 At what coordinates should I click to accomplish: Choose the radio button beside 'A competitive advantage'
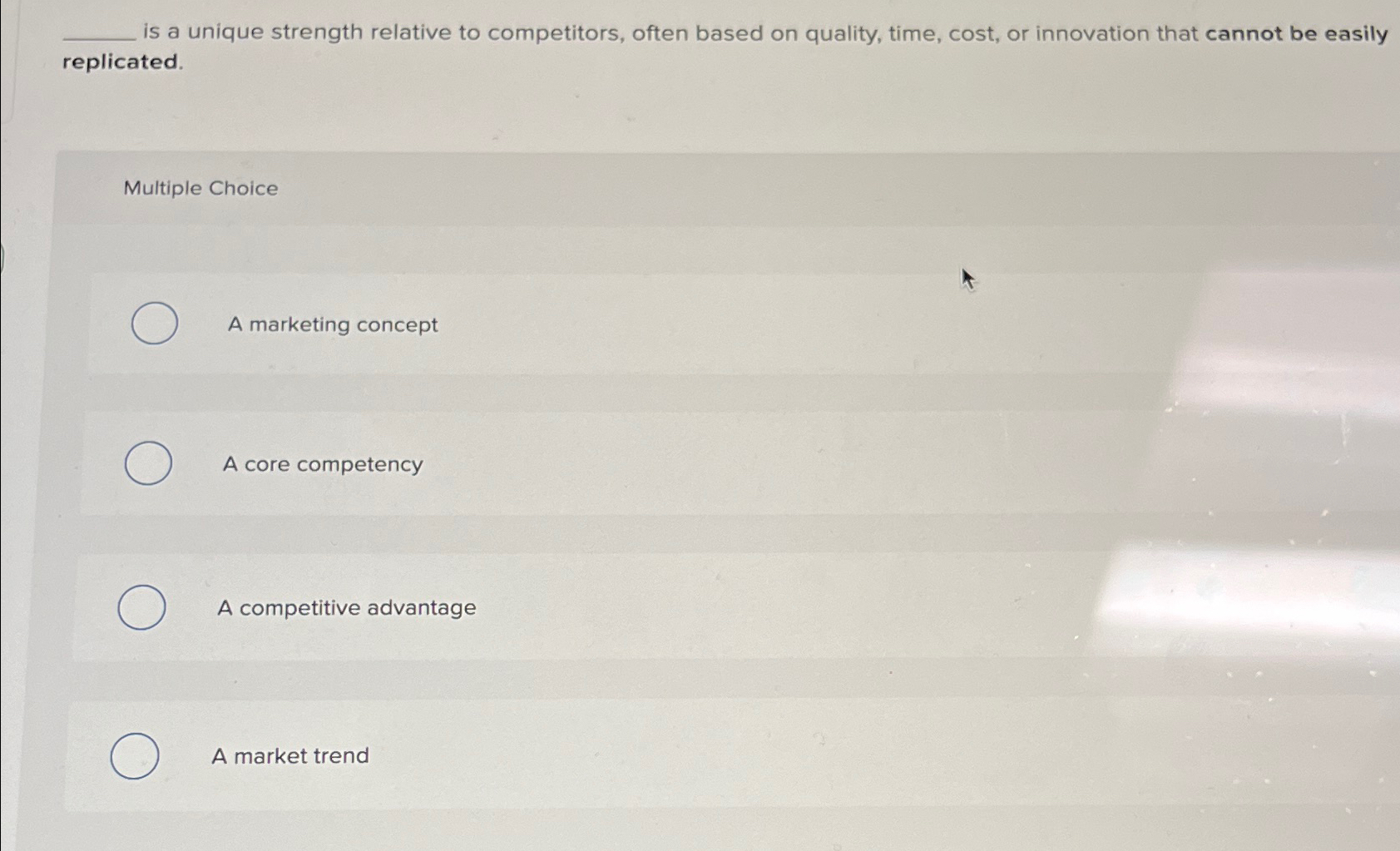click(x=141, y=608)
